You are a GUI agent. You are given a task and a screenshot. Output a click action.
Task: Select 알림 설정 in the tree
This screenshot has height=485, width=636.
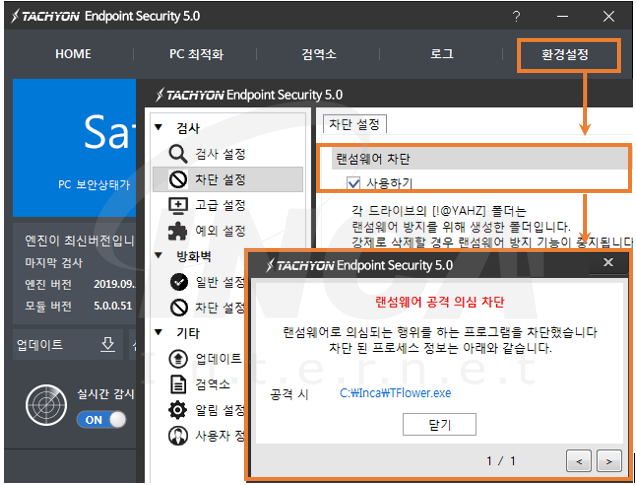click(x=220, y=410)
